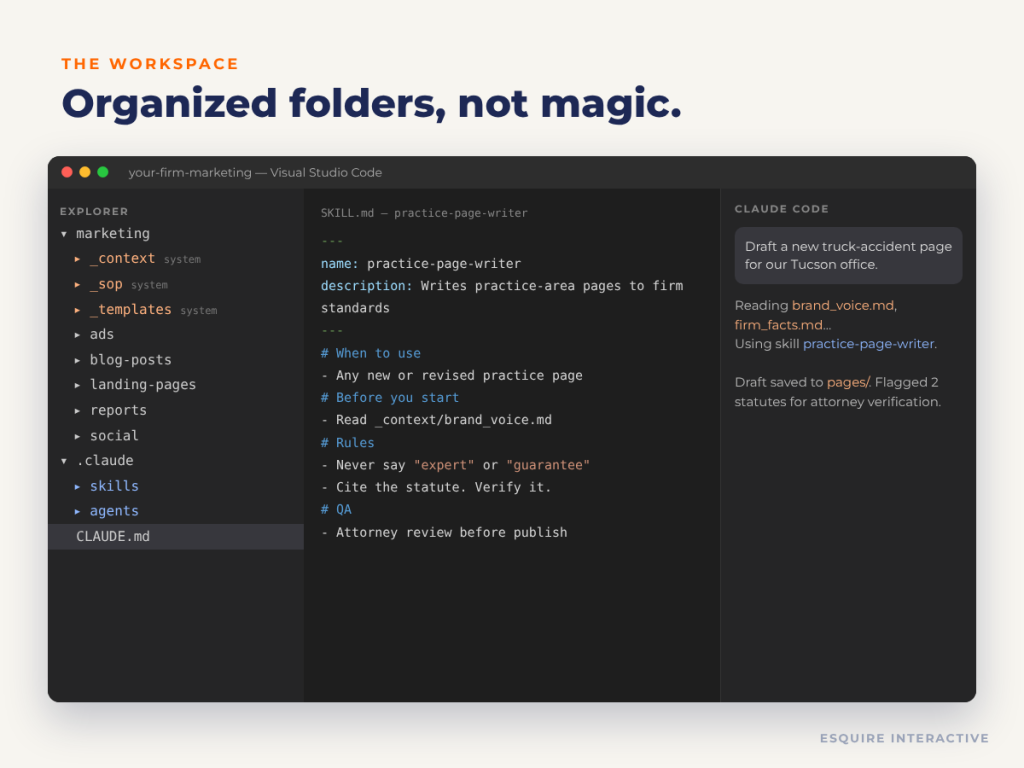This screenshot has width=1024, height=768.
Task: Expand the blog-posts folder arrow
Action: tap(77, 360)
